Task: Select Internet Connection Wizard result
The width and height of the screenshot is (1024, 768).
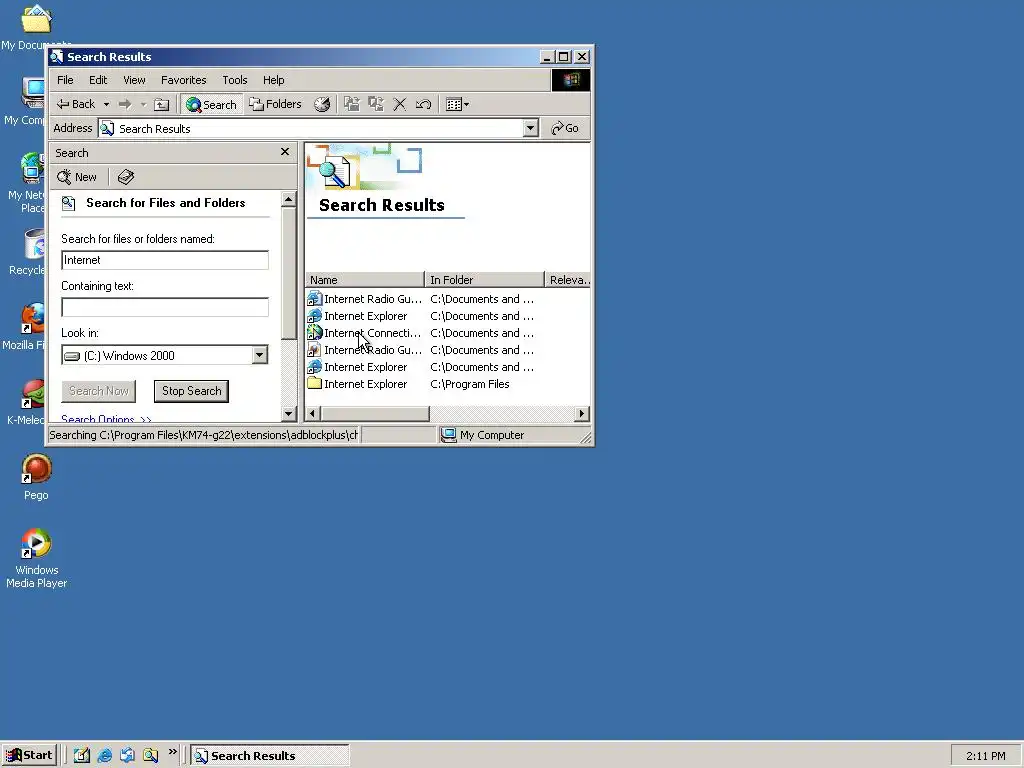Action: point(364,333)
